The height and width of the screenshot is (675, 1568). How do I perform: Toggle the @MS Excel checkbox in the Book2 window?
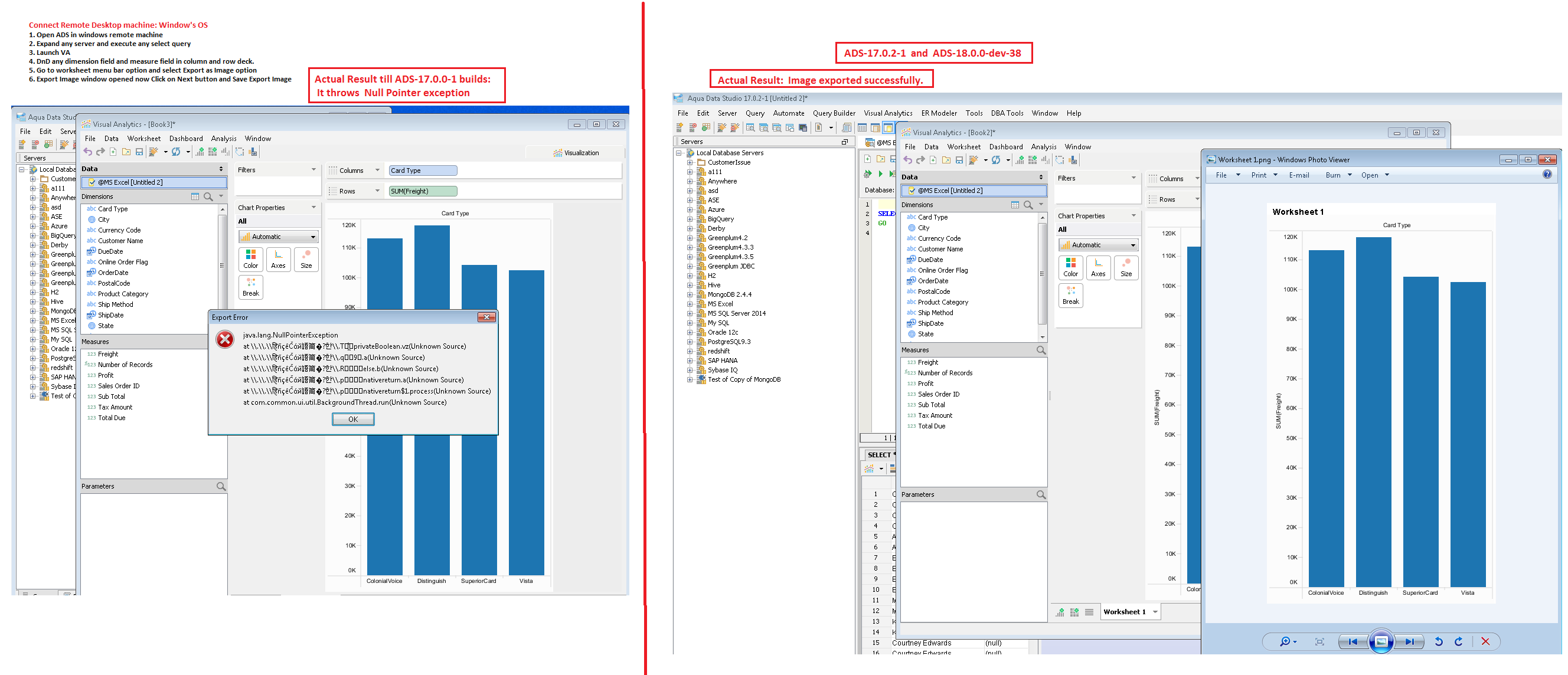click(912, 191)
